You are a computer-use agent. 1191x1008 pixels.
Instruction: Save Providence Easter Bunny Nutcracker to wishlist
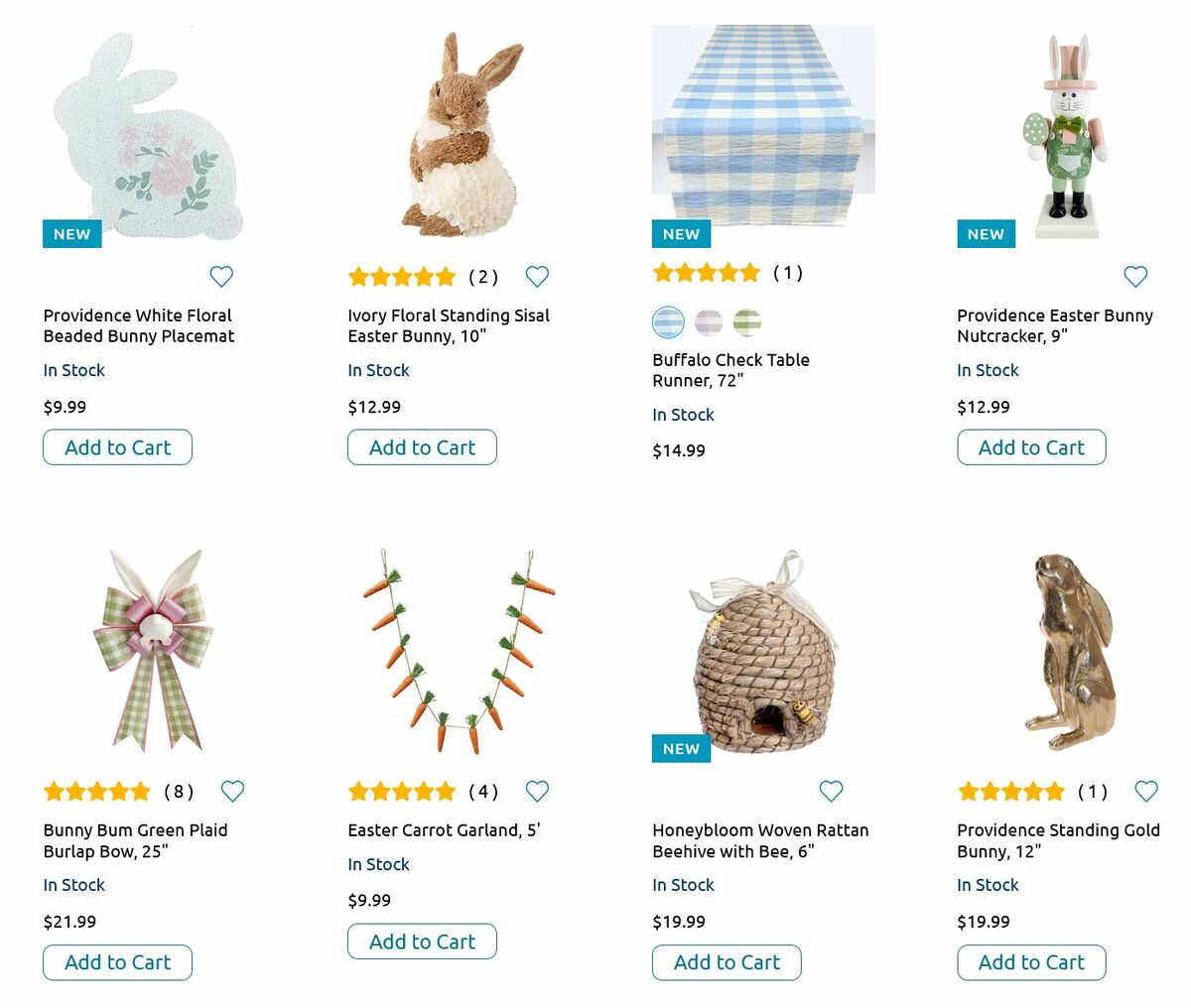click(x=1135, y=277)
